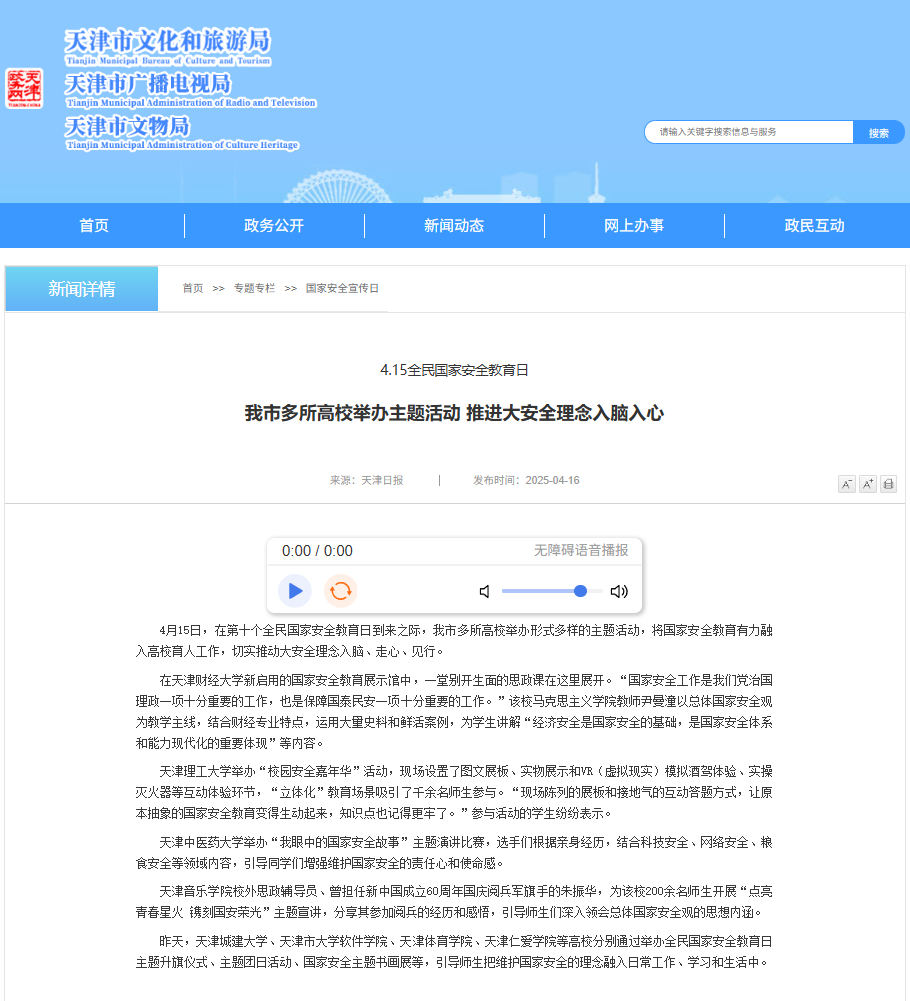
Task: Increase article font size with A+ icon
Action: [867, 484]
